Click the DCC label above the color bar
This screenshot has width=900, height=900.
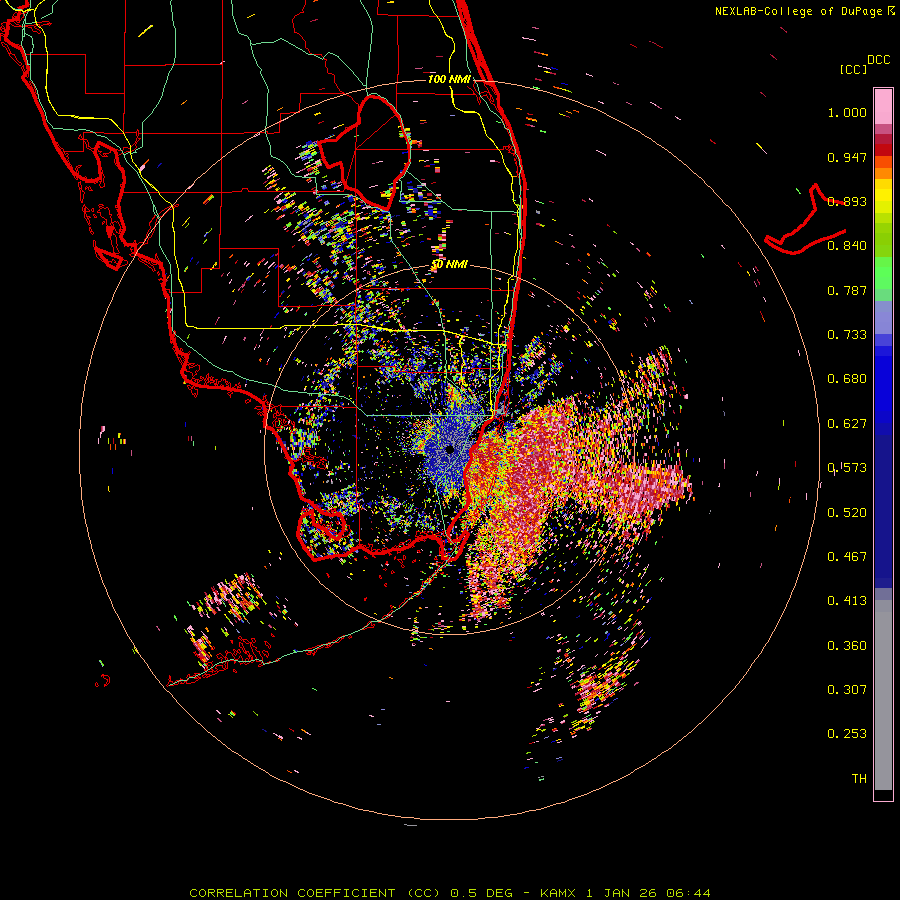pos(878,60)
